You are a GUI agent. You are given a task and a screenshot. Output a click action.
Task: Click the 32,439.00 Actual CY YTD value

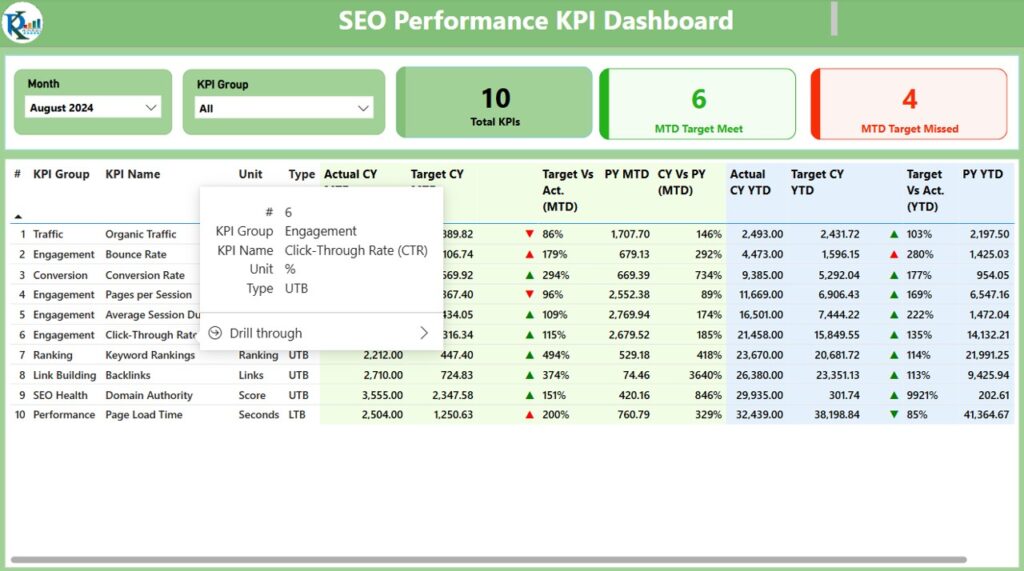coord(759,415)
